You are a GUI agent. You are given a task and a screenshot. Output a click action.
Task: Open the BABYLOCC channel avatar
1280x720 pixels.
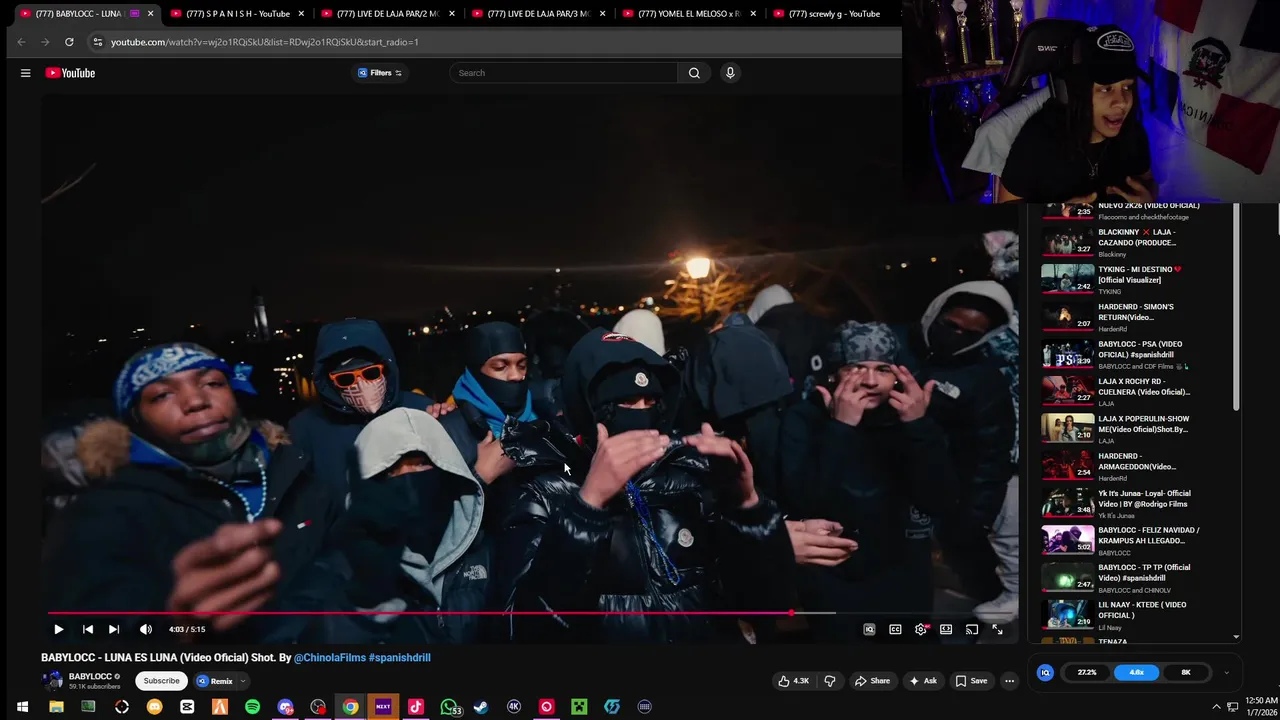pos(52,681)
